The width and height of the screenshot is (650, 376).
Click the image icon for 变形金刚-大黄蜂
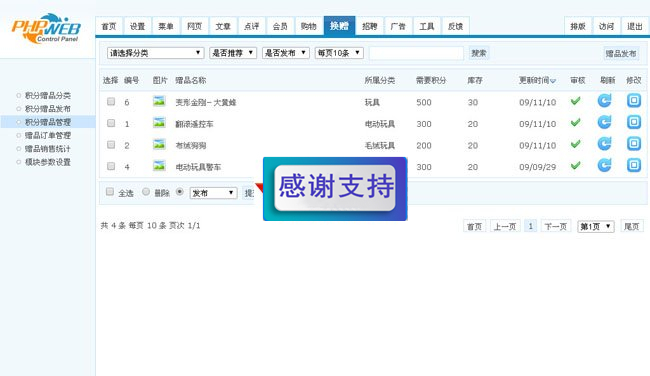[x=159, y=101]
